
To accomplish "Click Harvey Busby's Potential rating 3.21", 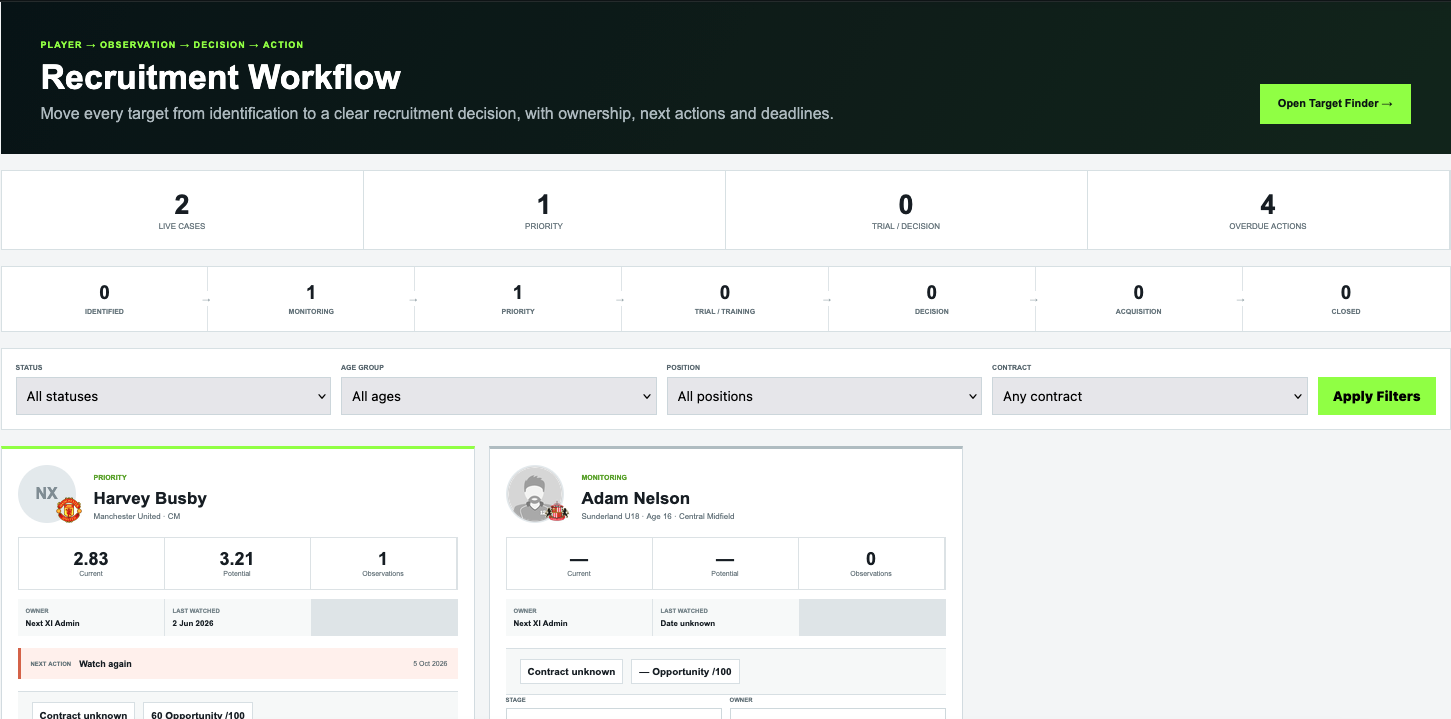I will [x=237, y=564].
